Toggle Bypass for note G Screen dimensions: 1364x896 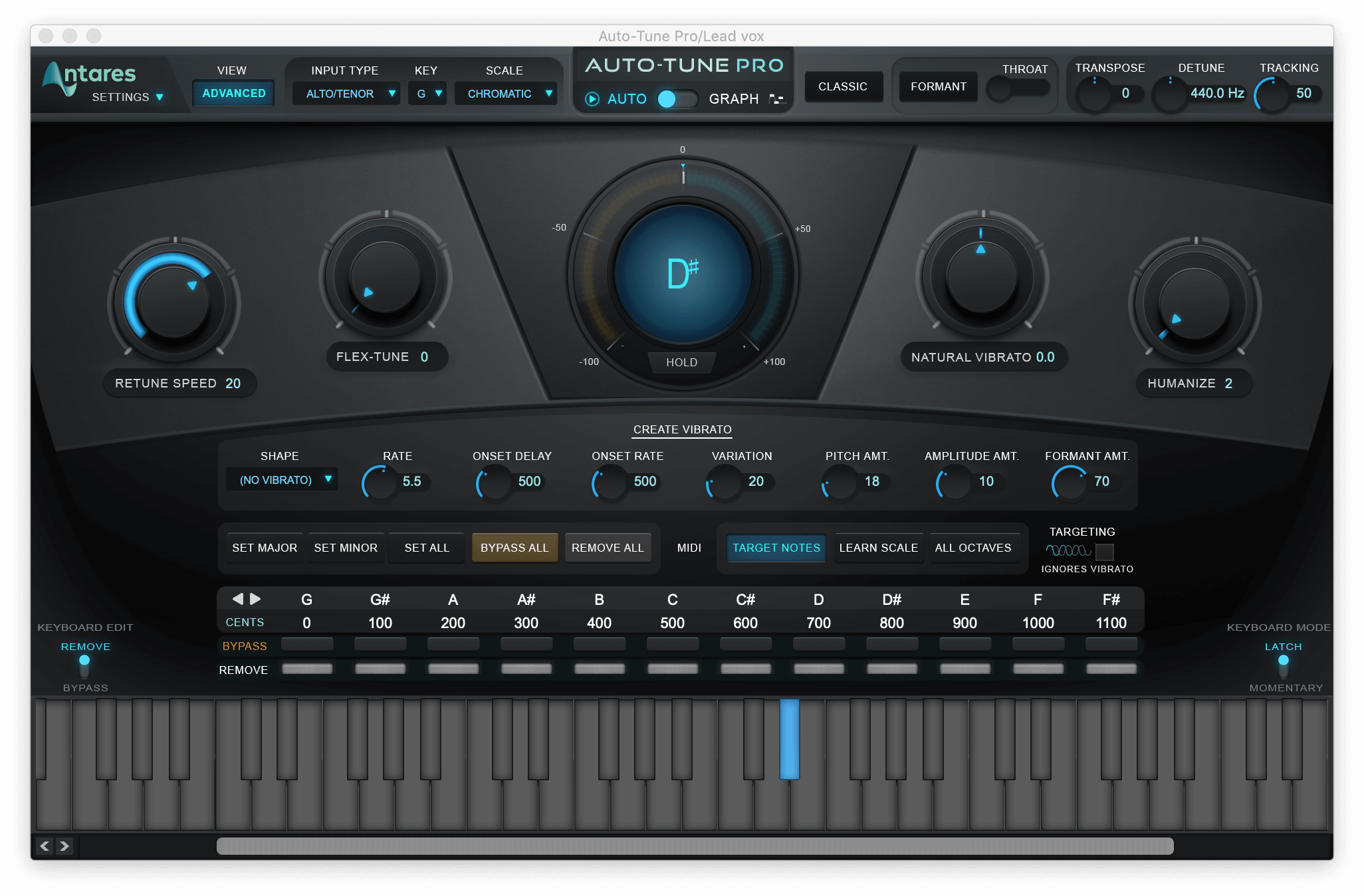click(307, 643)
